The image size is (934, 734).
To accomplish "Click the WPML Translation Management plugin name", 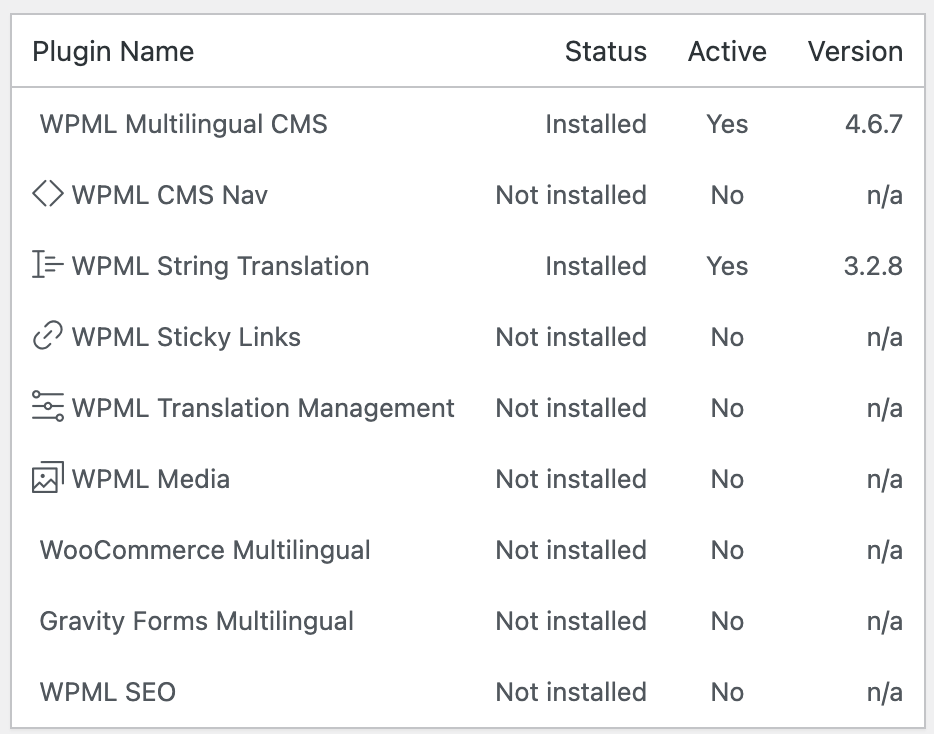I will [263, 408].
